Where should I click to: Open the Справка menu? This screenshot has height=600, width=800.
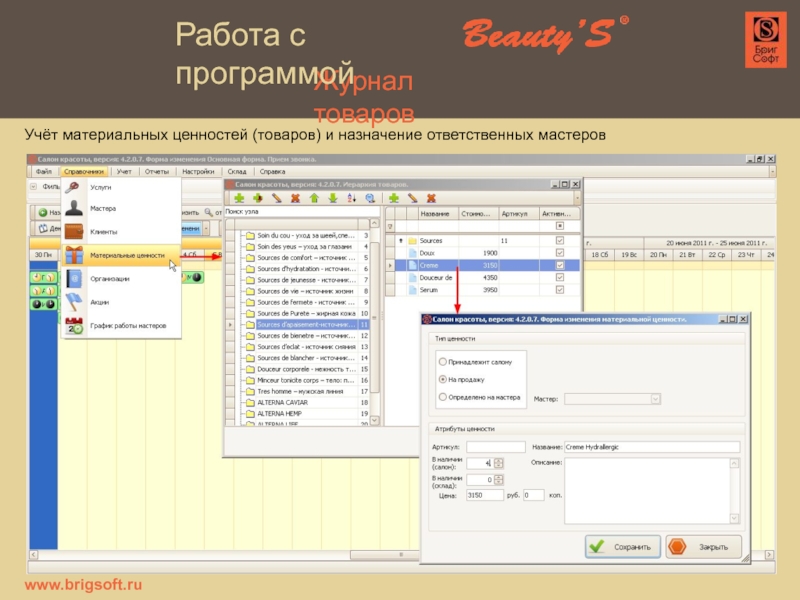(x=272, y=171)
